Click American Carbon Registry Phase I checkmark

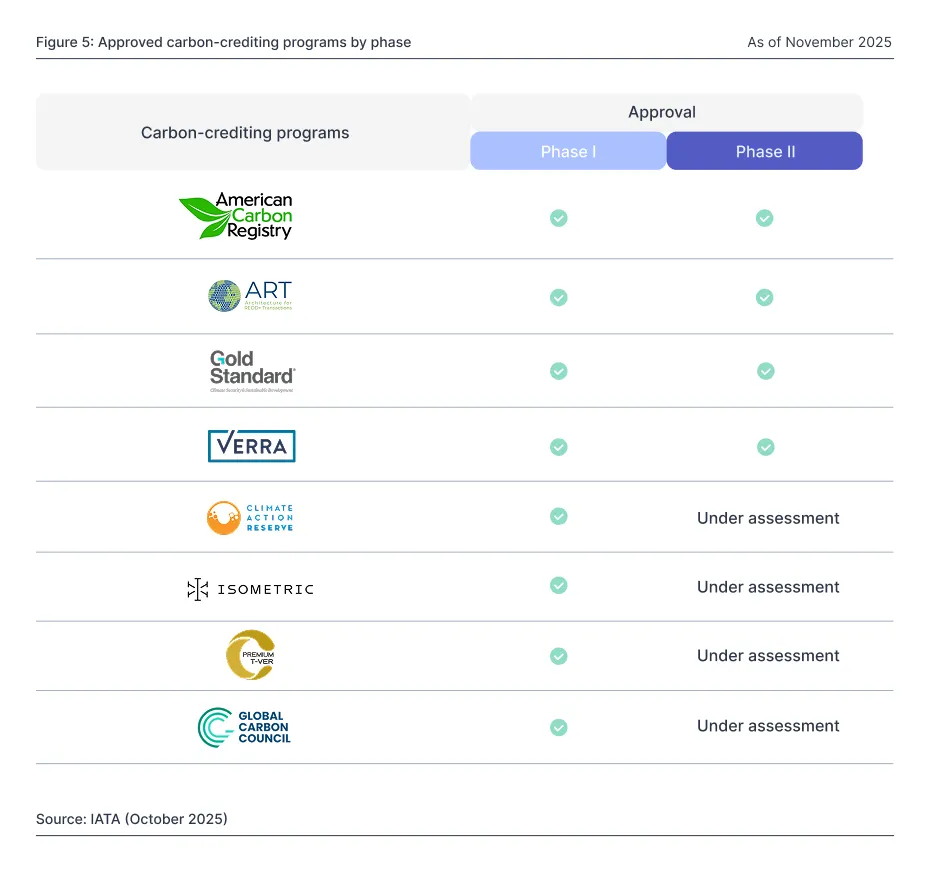click(x=558, y=218)
